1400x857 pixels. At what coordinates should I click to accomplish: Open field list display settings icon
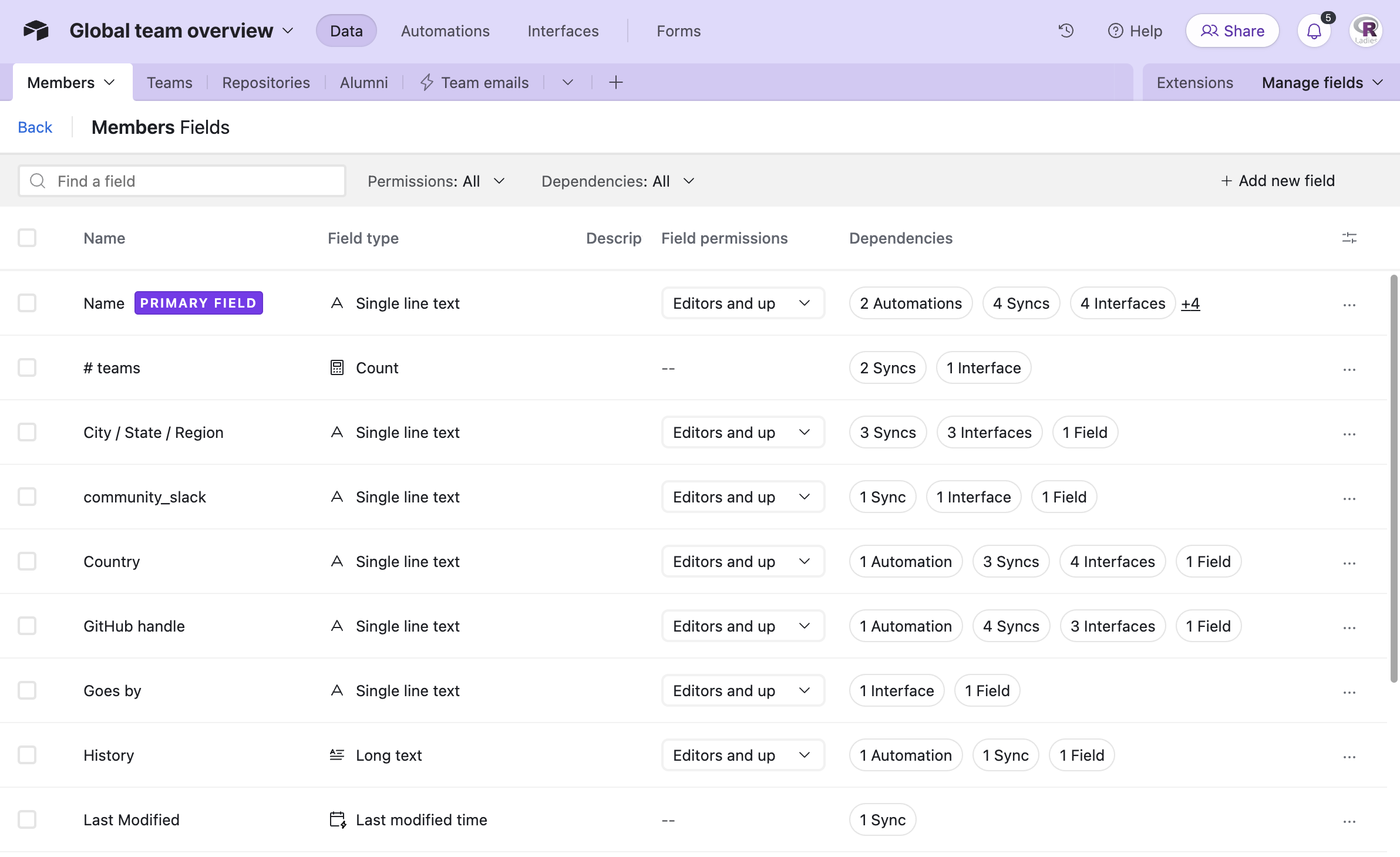[x=1349, y=238]
